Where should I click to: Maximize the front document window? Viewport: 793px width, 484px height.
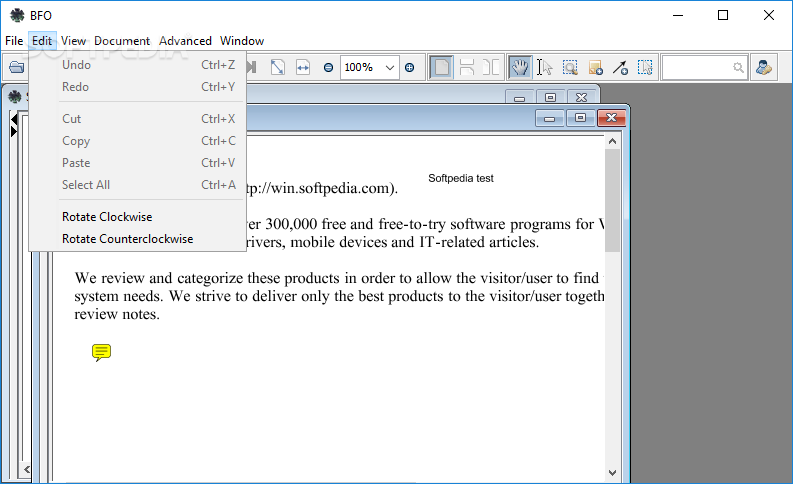pyautogui.click(x=580, y=118)
